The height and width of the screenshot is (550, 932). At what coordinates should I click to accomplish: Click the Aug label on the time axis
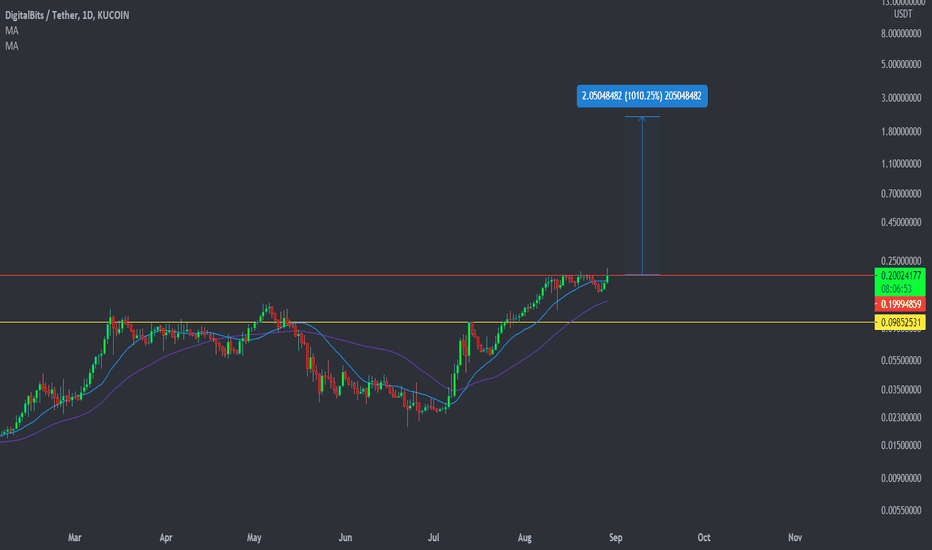pyautogui.click(x=525, y=538)
